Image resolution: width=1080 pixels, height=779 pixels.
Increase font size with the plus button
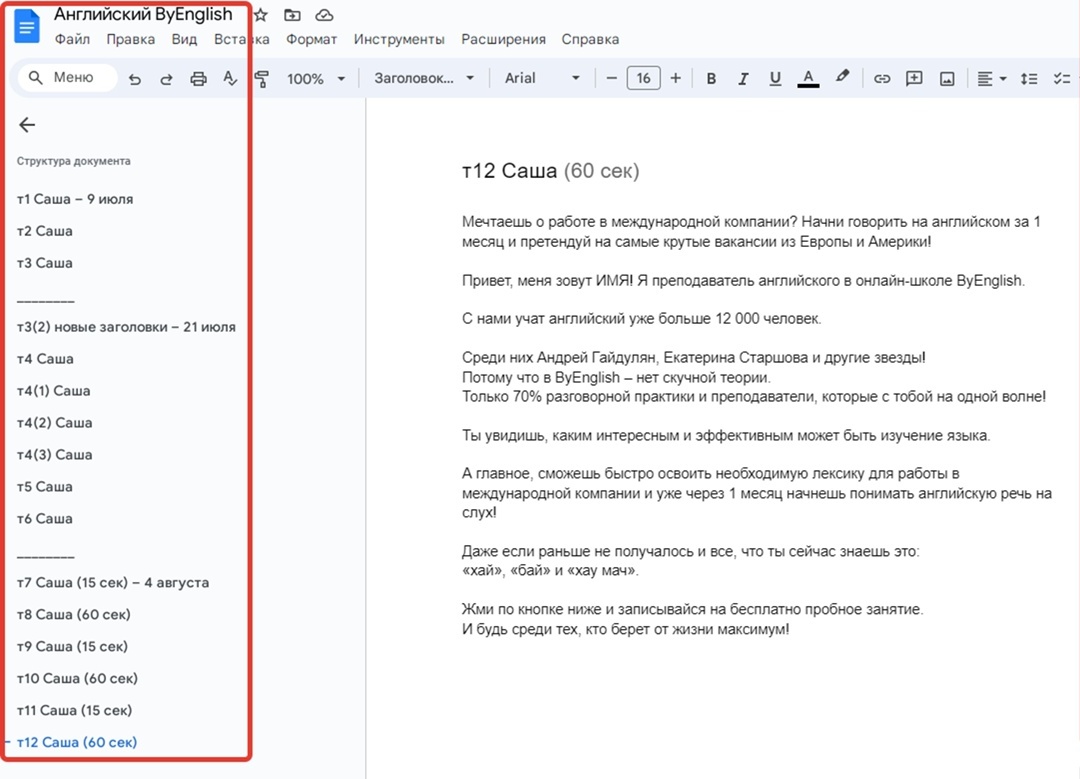(676, 79)
